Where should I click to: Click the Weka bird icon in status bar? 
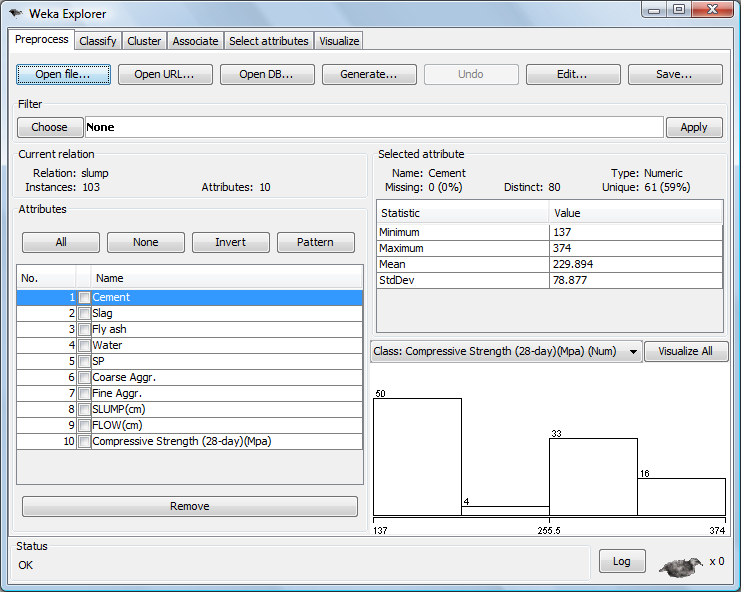[x=681, y=566]
